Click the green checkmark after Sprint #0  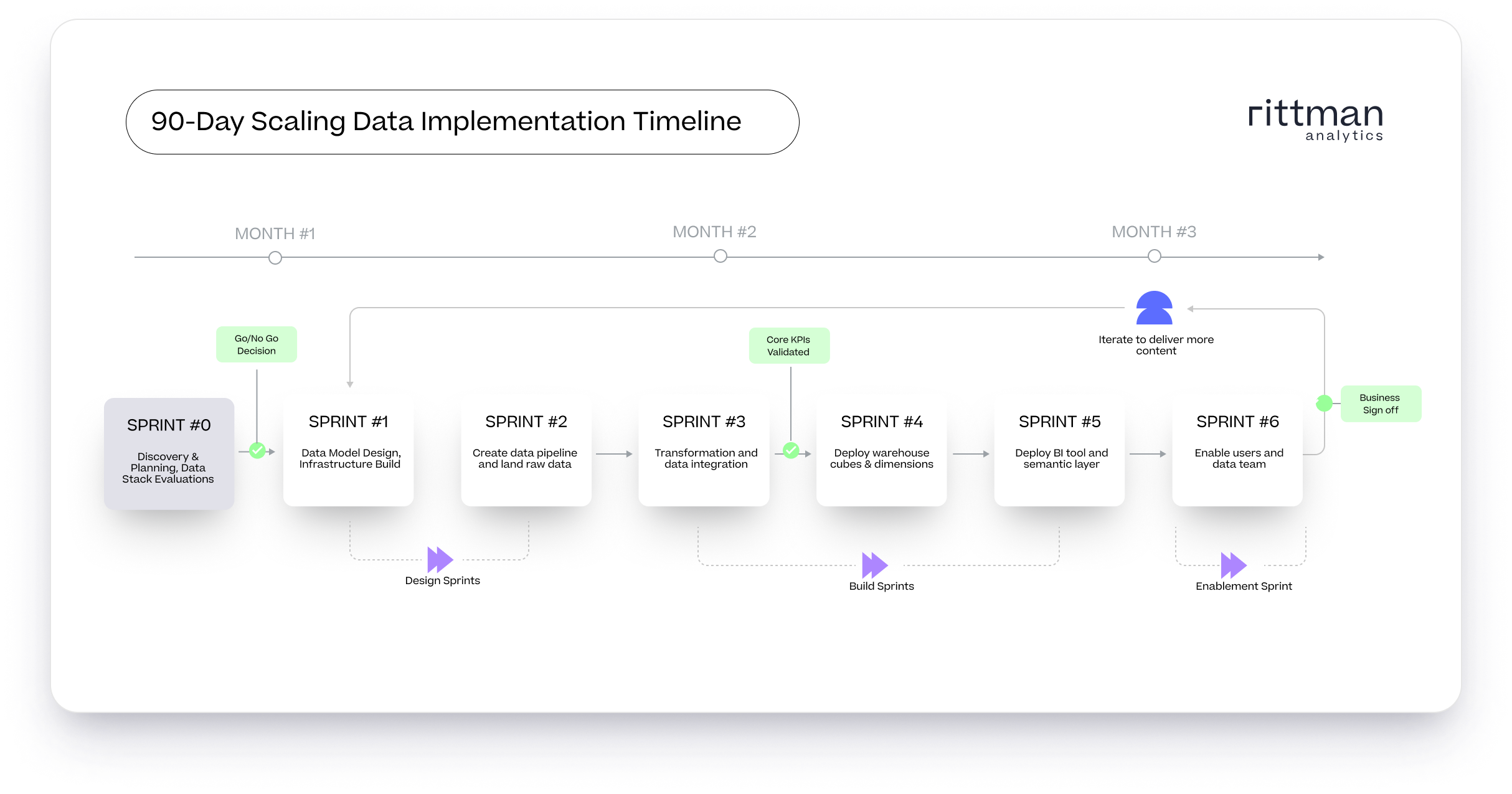[257, 450]
